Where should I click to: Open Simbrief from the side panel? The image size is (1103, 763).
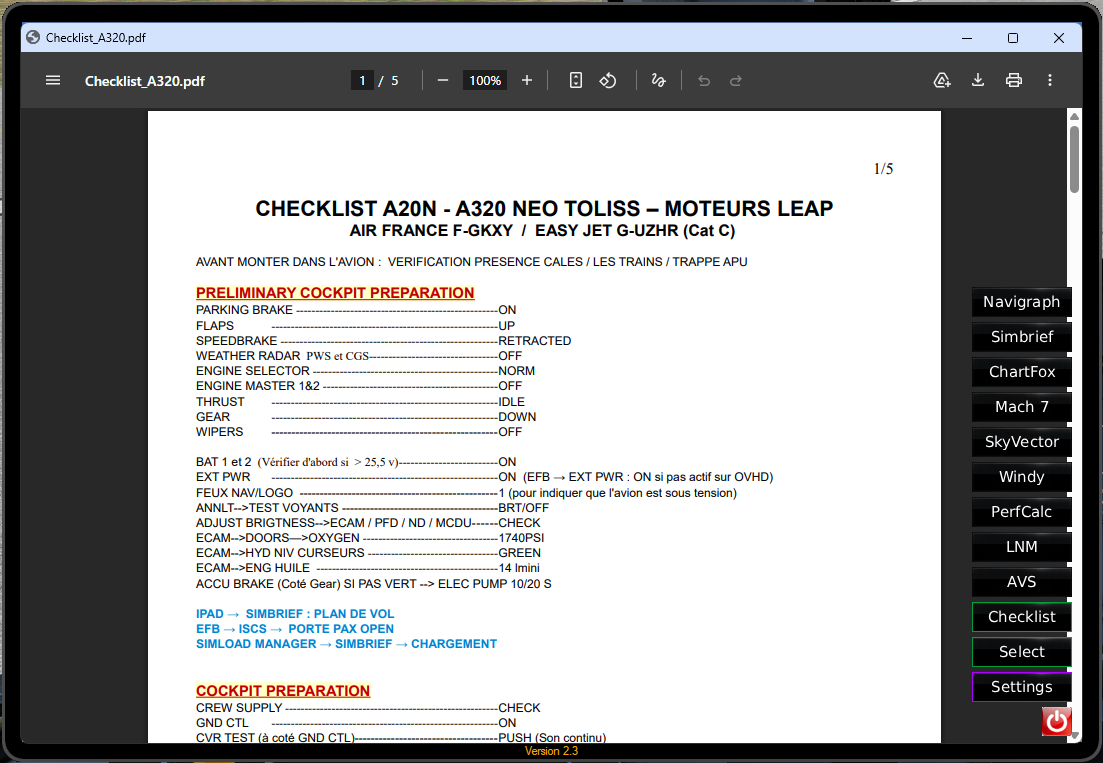1021,337
